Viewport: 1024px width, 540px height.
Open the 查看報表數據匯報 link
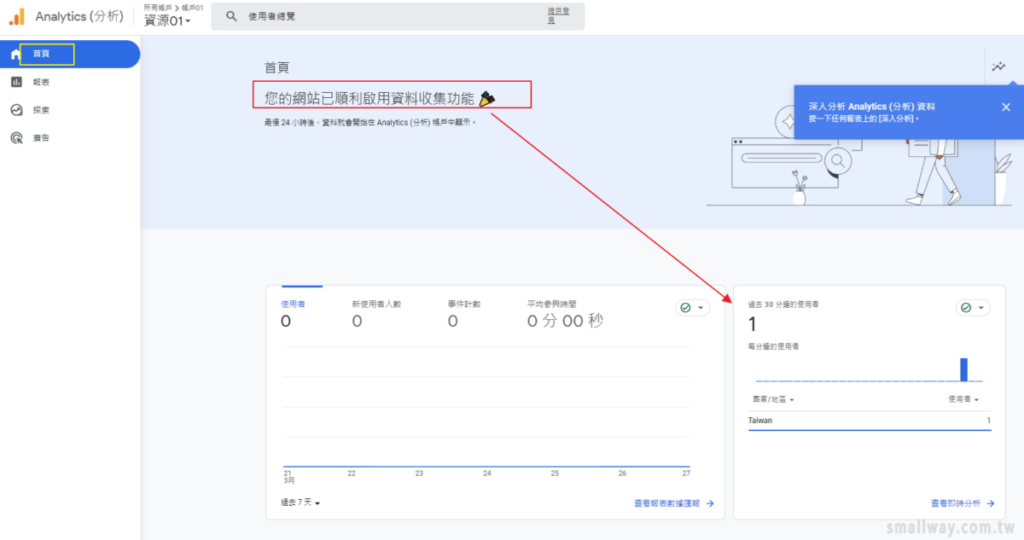point(673,503)
